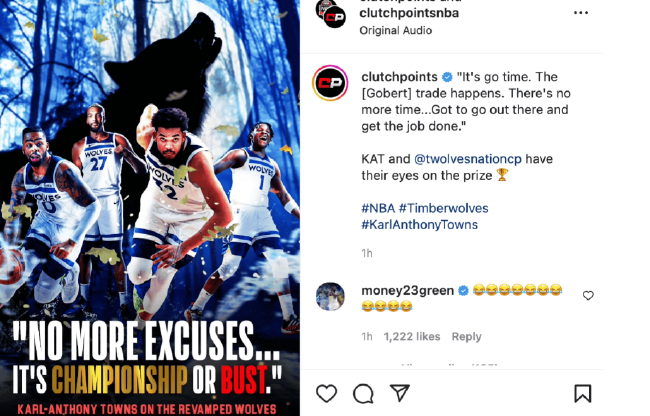Open the #NBA hashtag

[378, 208]
